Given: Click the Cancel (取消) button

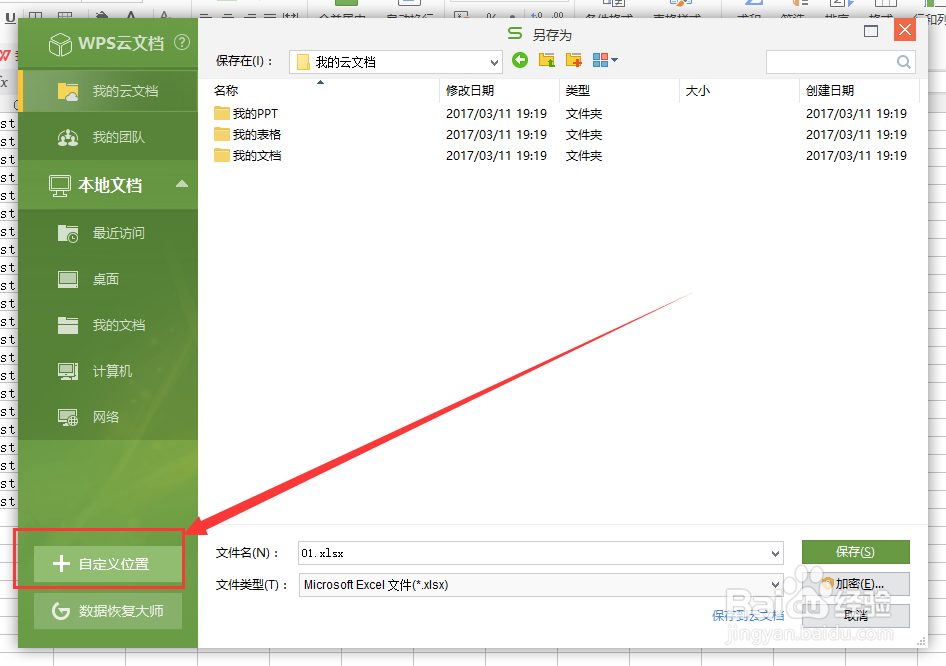Looking at the screenshot, I should coord(856,616).
